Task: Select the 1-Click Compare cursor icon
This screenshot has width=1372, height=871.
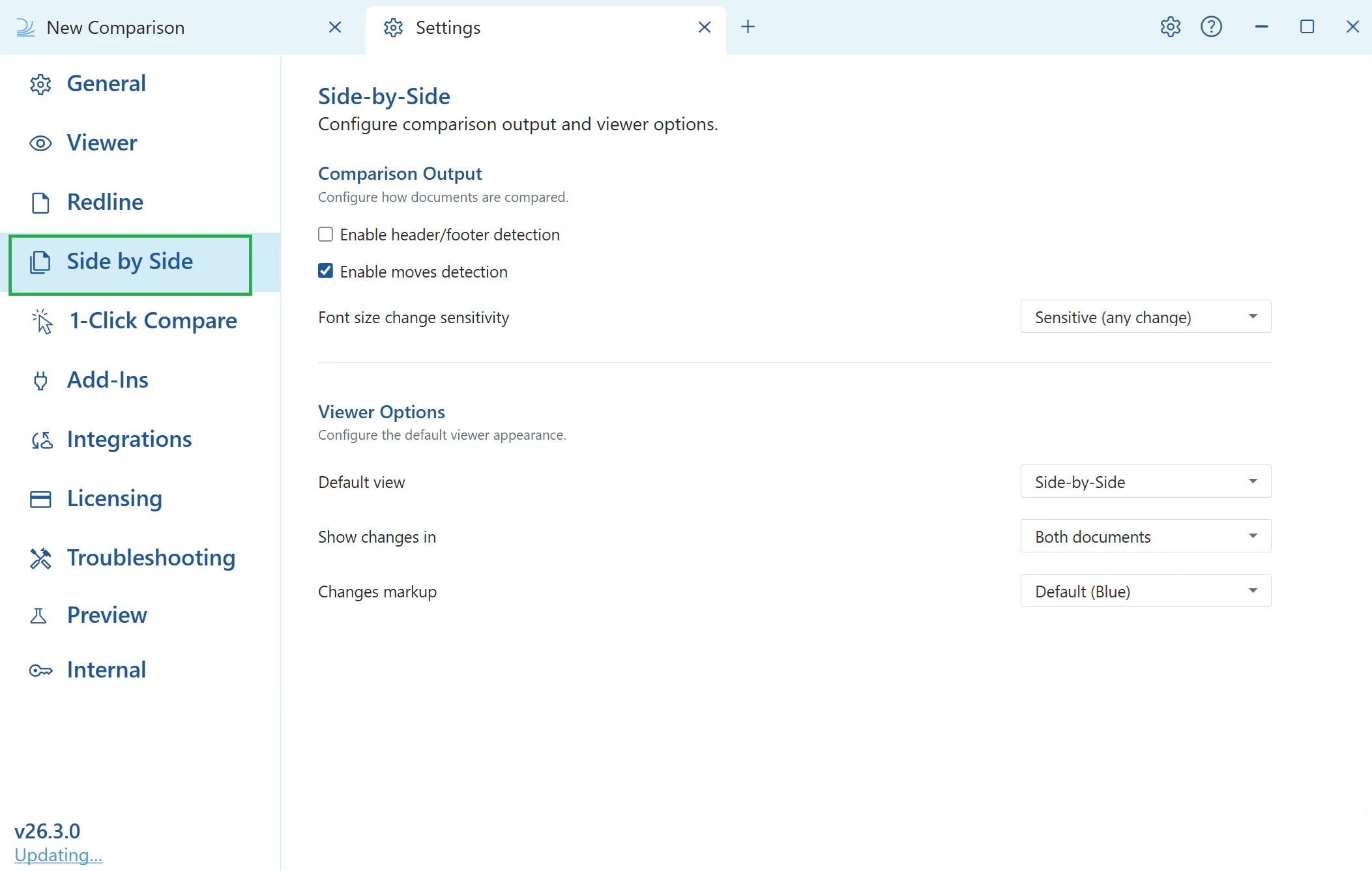Action: click(40, 321)
